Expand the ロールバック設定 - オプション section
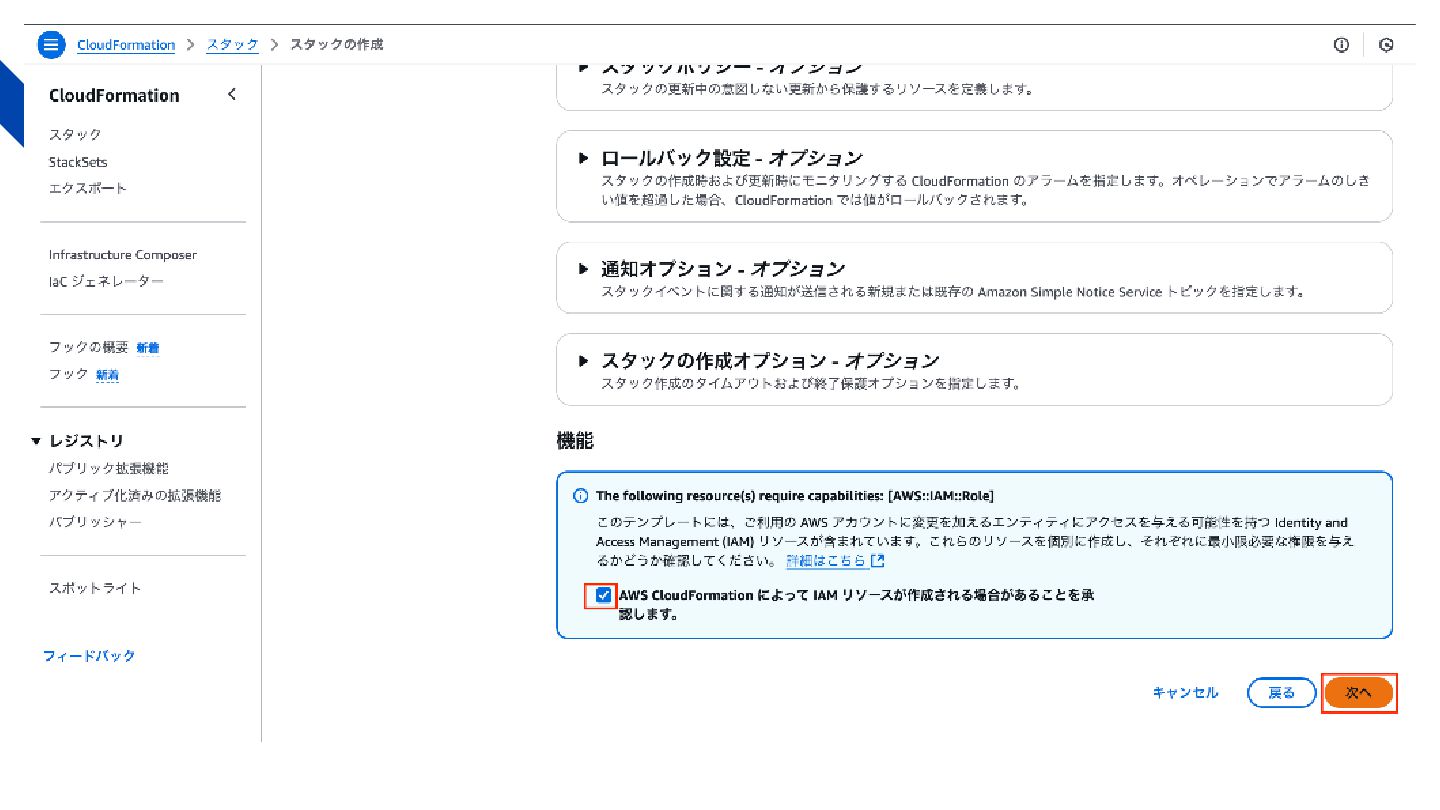This screenshot has height=810, width=1440. coord(584,158)
